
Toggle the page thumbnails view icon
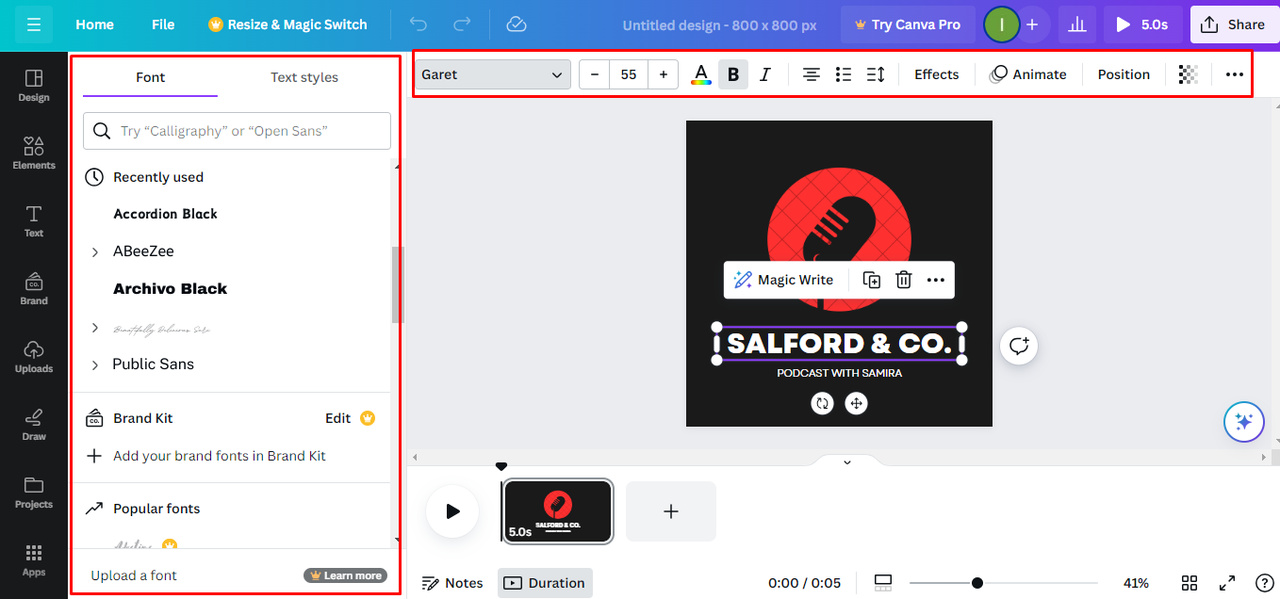point(883,583)
